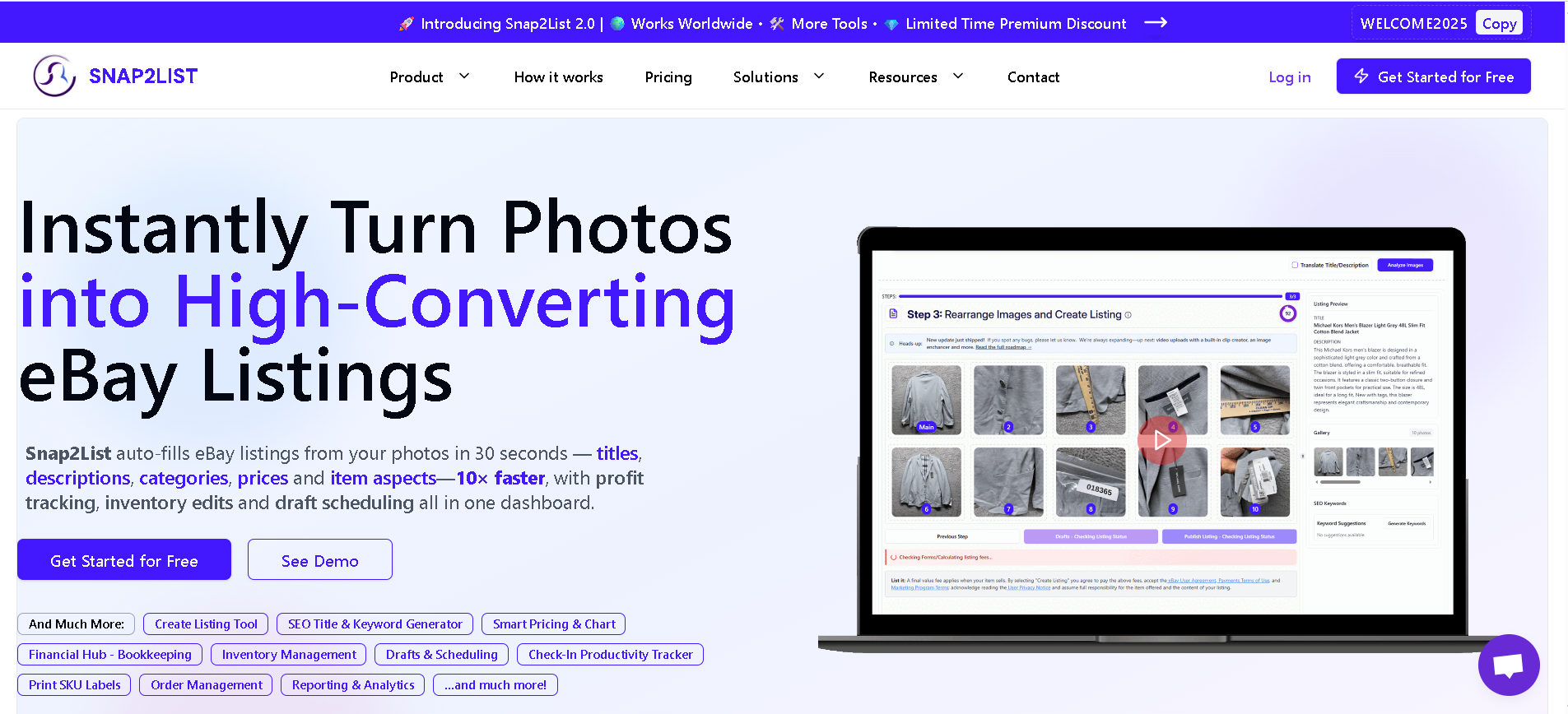Click the Snap2List logo icon

click(54, 76)
